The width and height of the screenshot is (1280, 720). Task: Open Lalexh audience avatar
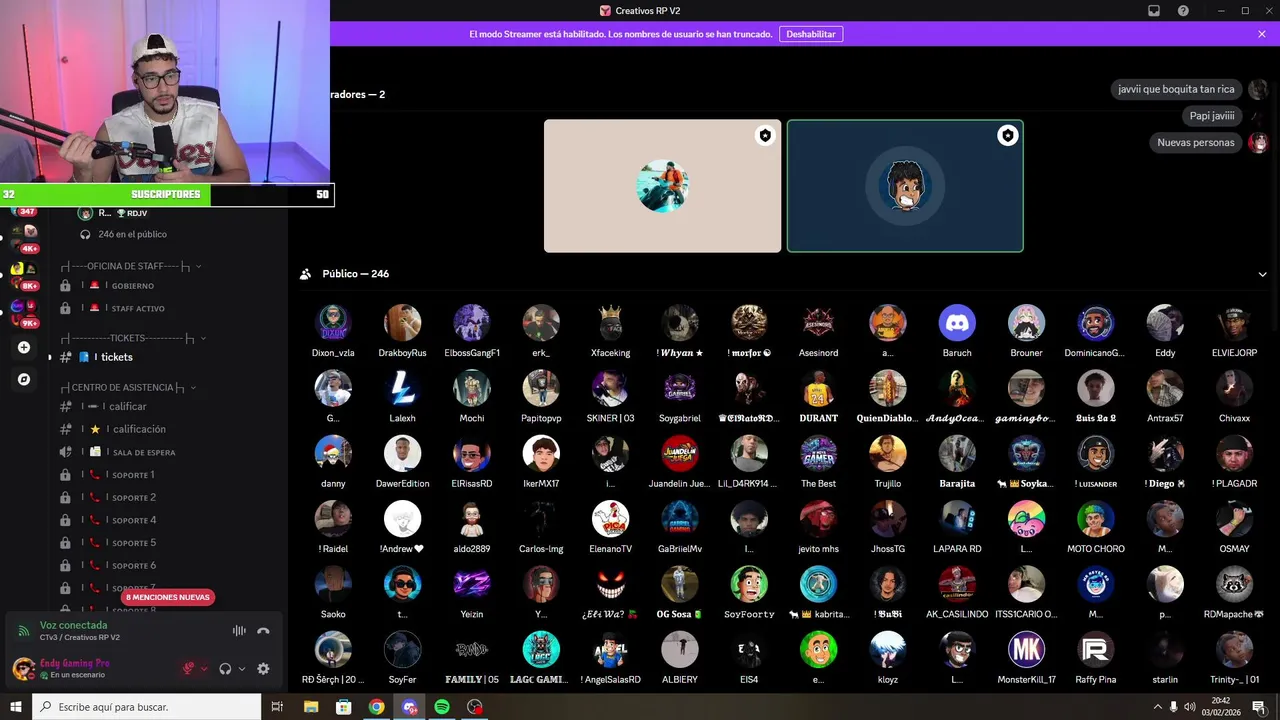pos(402,388)
